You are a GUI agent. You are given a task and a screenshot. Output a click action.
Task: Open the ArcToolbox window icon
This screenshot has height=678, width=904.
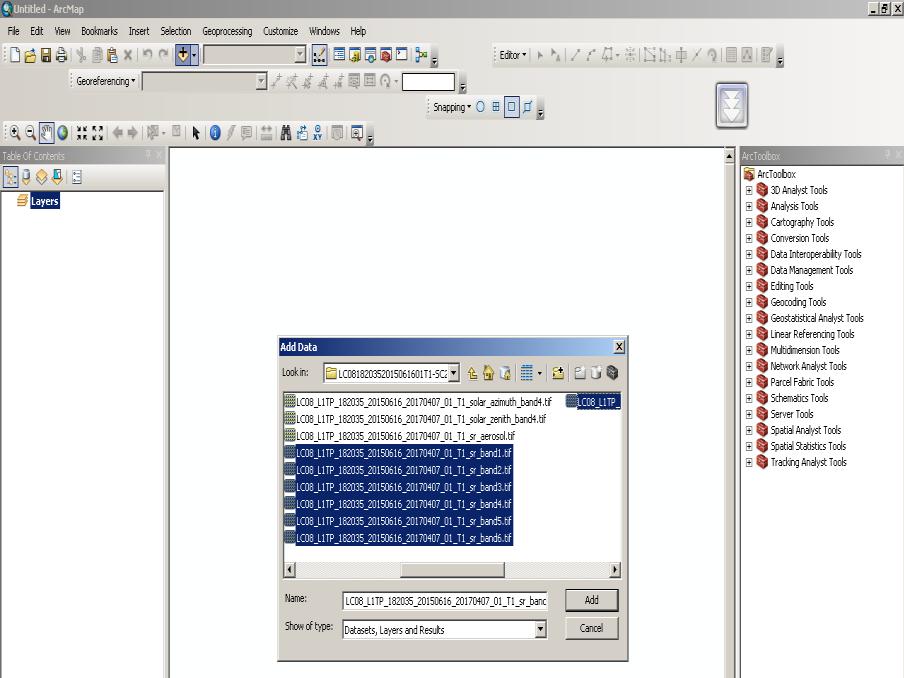click(386, 55)
